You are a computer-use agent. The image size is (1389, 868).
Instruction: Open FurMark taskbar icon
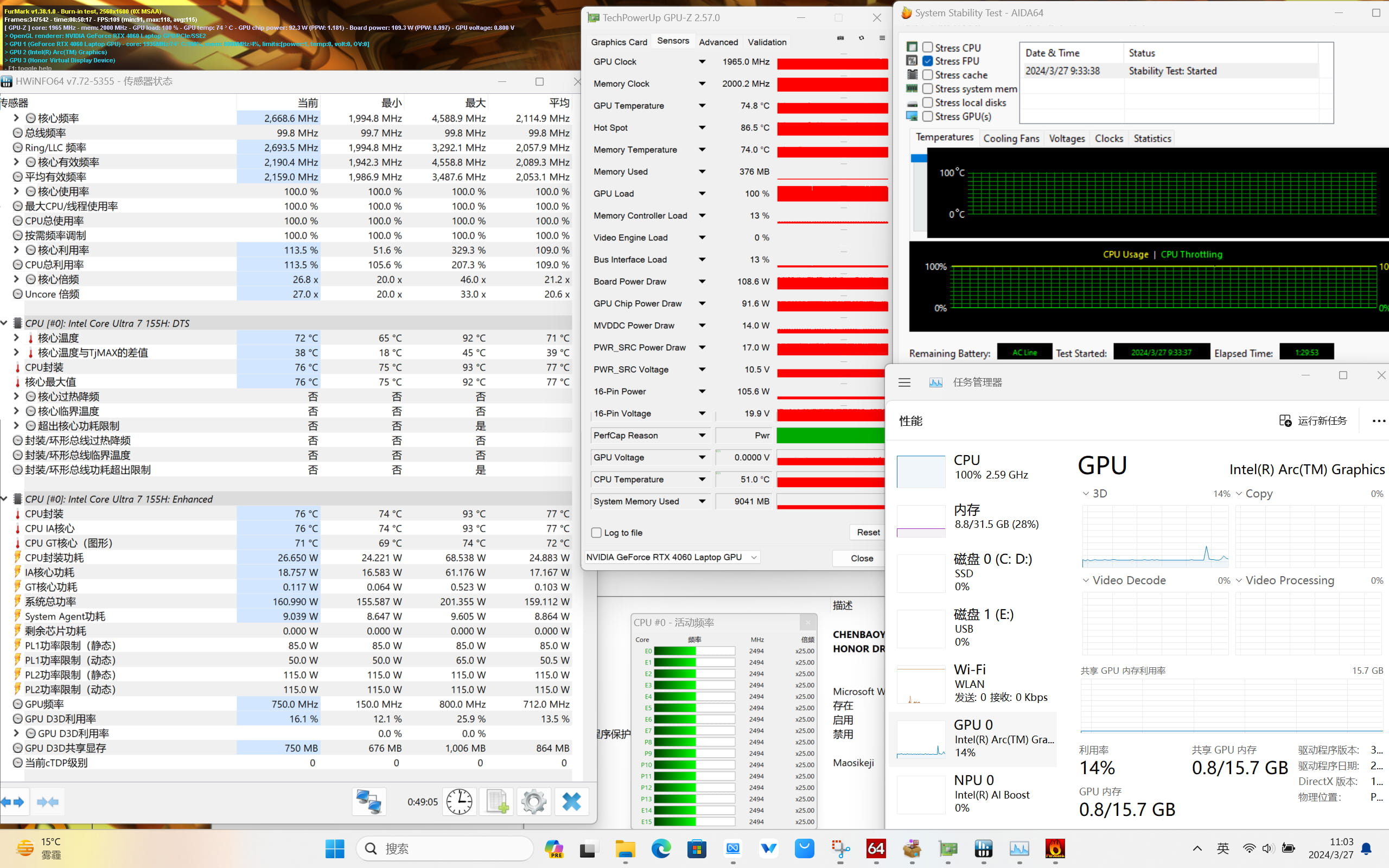[x=1055, y=848]
